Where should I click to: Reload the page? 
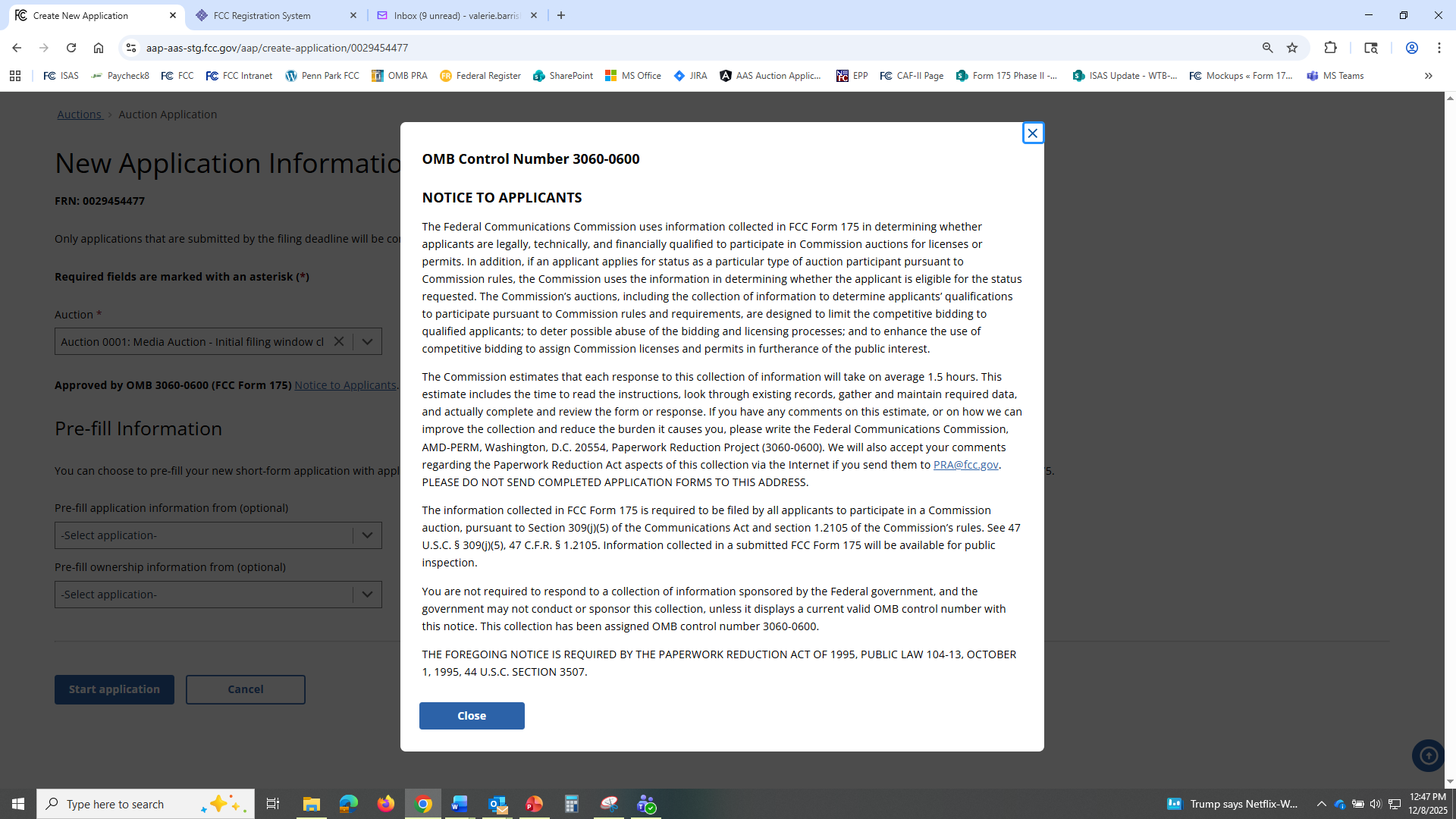point(71,48)
